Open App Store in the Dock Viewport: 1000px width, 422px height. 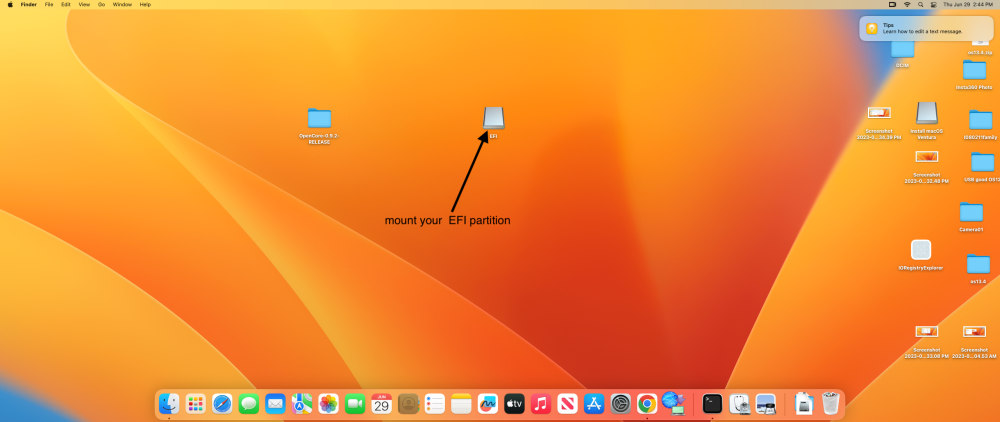pyautogui.click(x=594, y=404)
